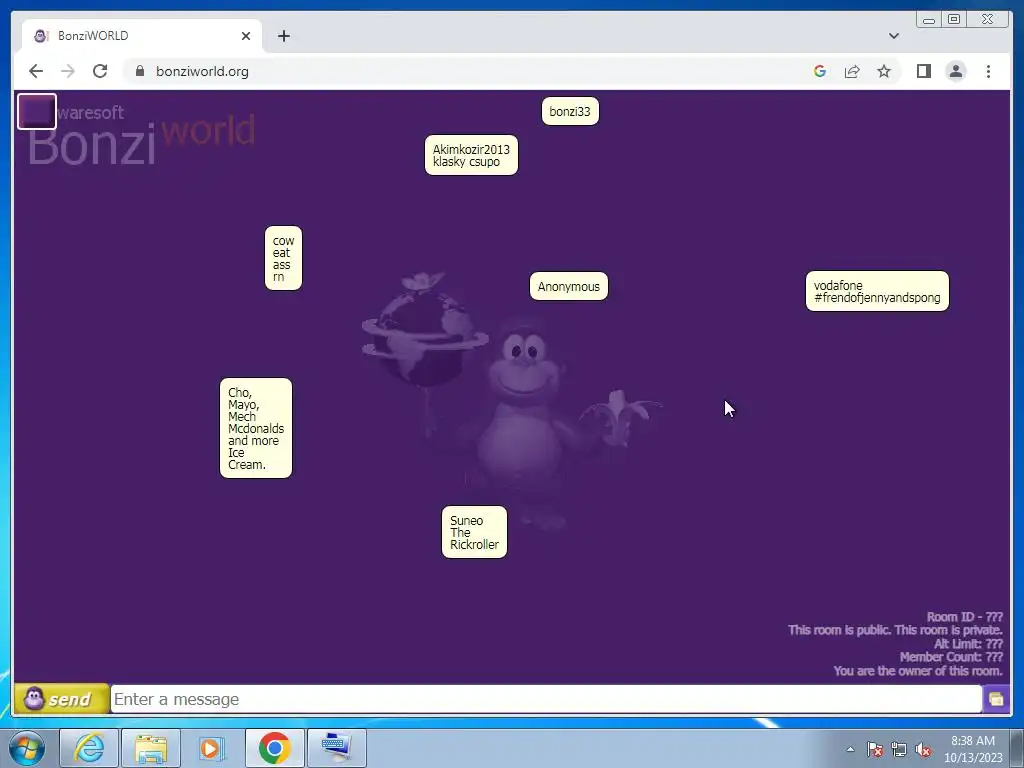The height and width of the screenshot is (768, 1024).
Task: Click the bonzi33 name bubble
Action: 570,111
